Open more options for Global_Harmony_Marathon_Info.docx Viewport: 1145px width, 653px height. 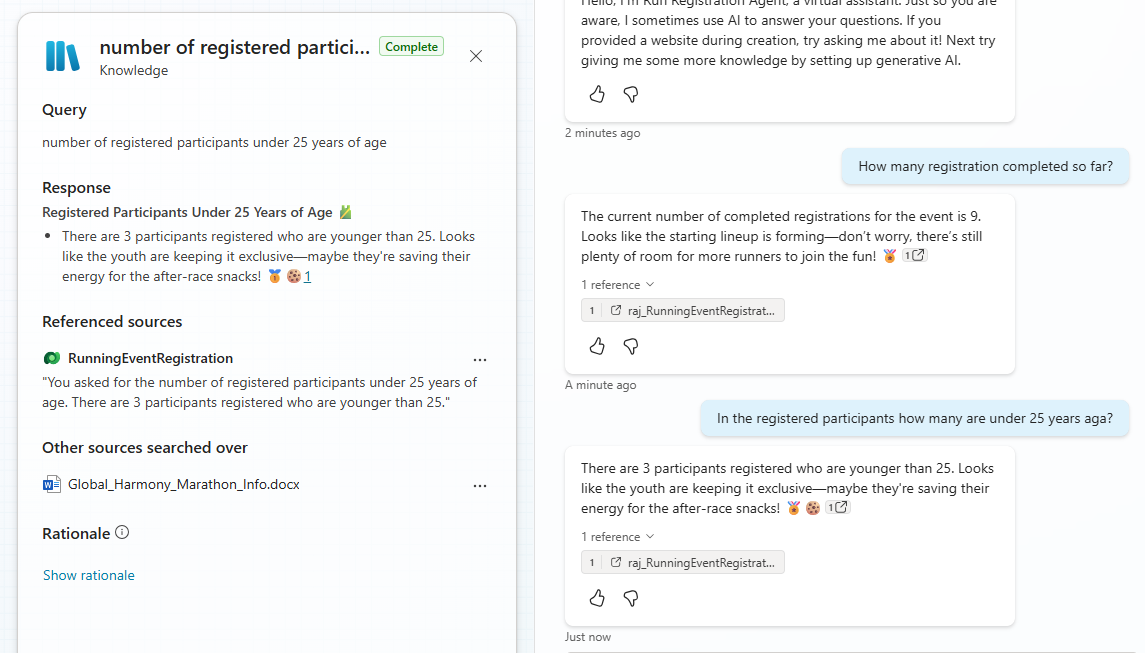tap(480, 485)
